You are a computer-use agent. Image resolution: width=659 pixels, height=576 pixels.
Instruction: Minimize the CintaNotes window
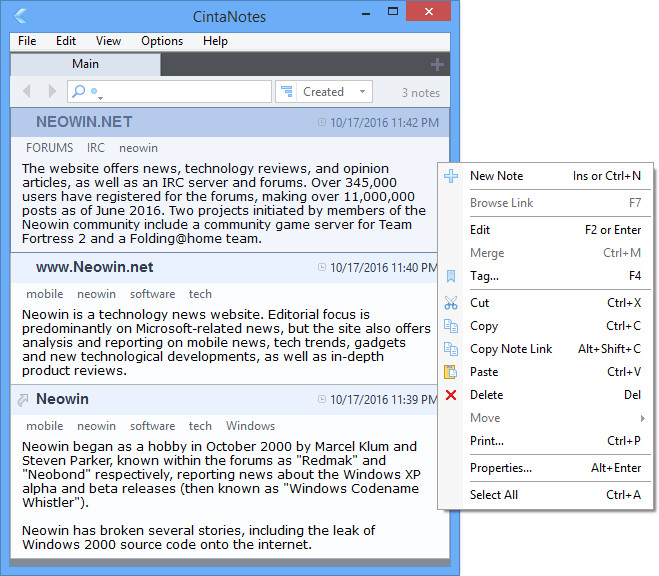(366, 14)
